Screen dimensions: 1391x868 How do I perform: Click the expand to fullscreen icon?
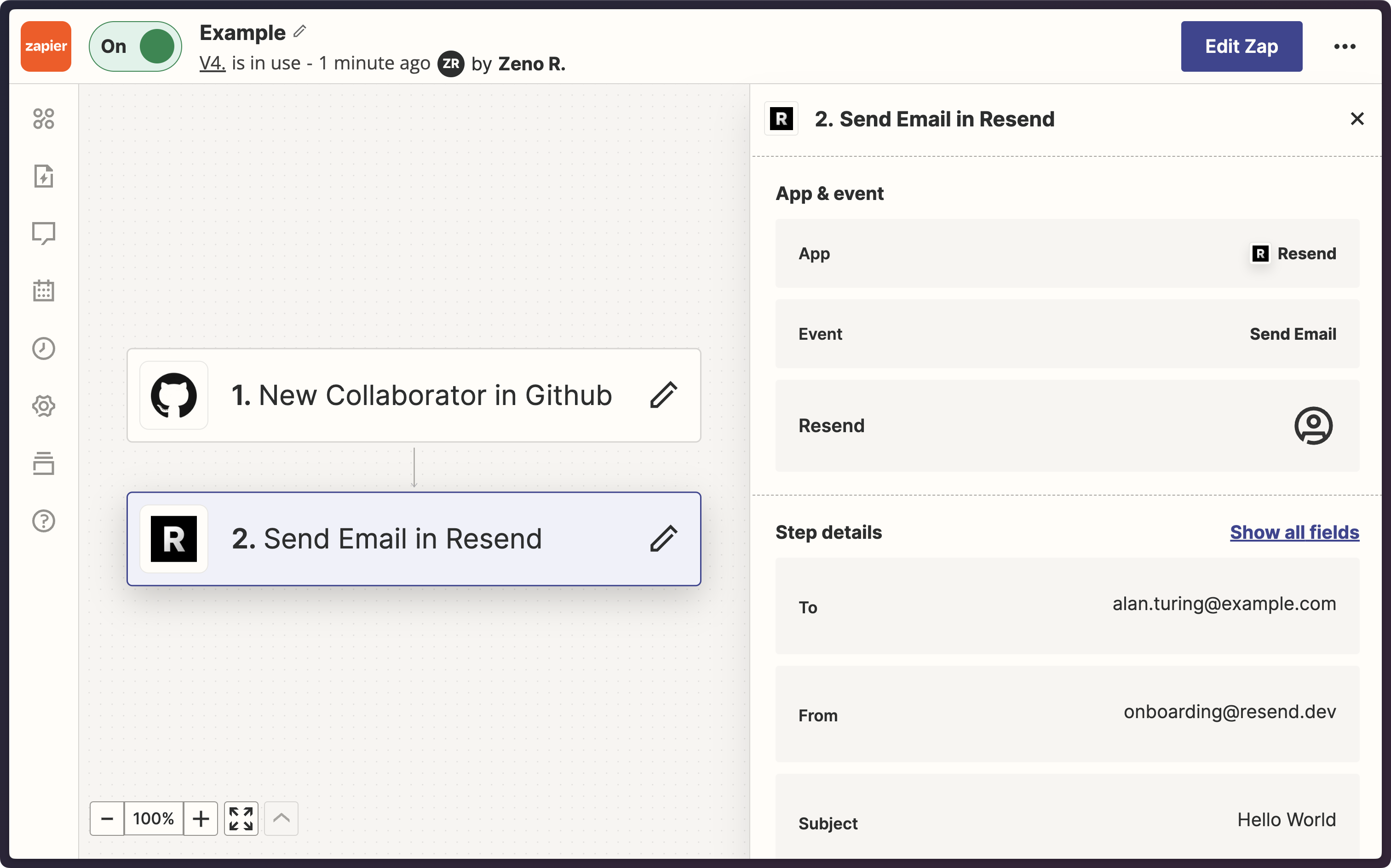(x=240, y=818)
